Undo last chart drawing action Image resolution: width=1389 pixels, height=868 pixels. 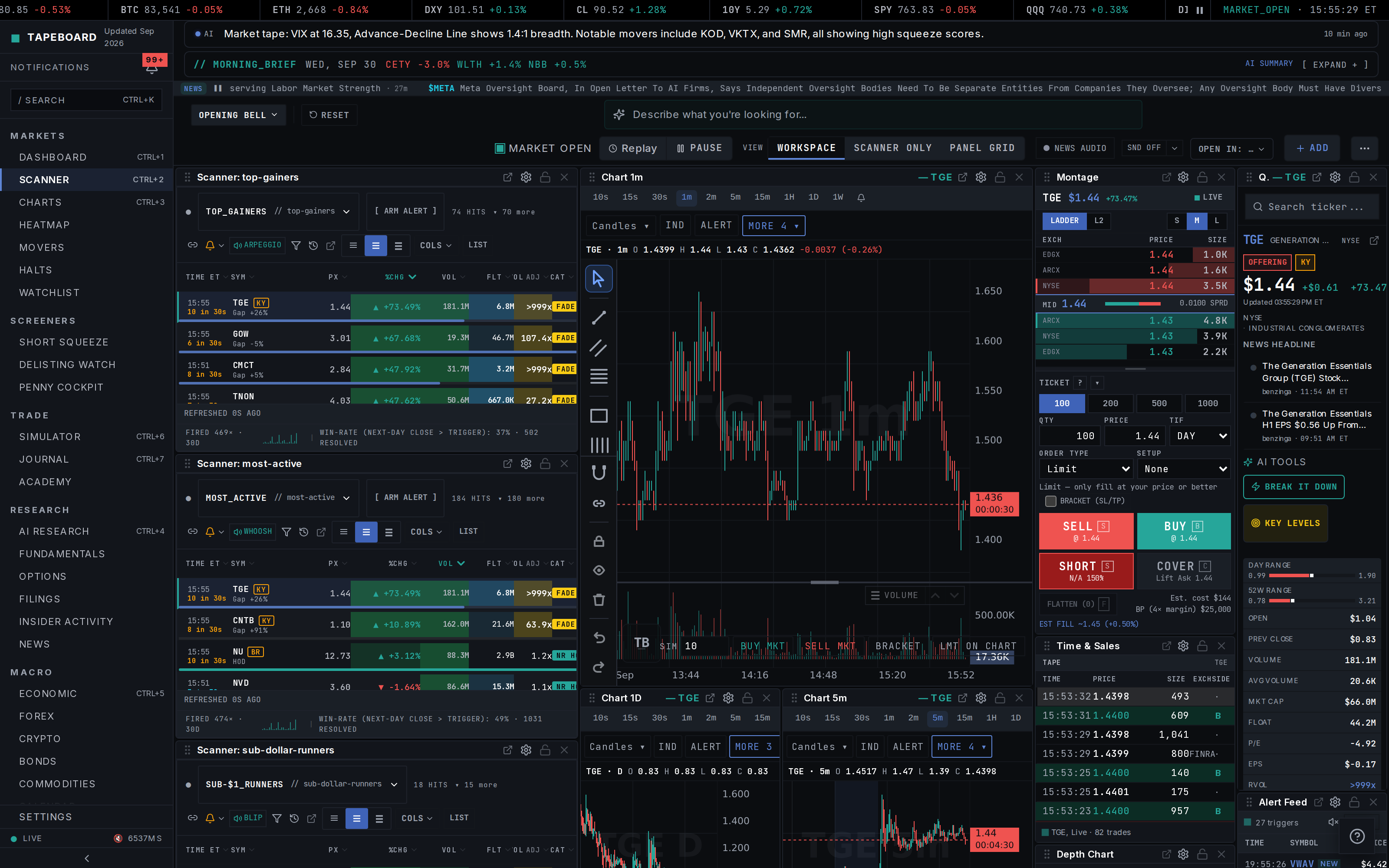599,638
